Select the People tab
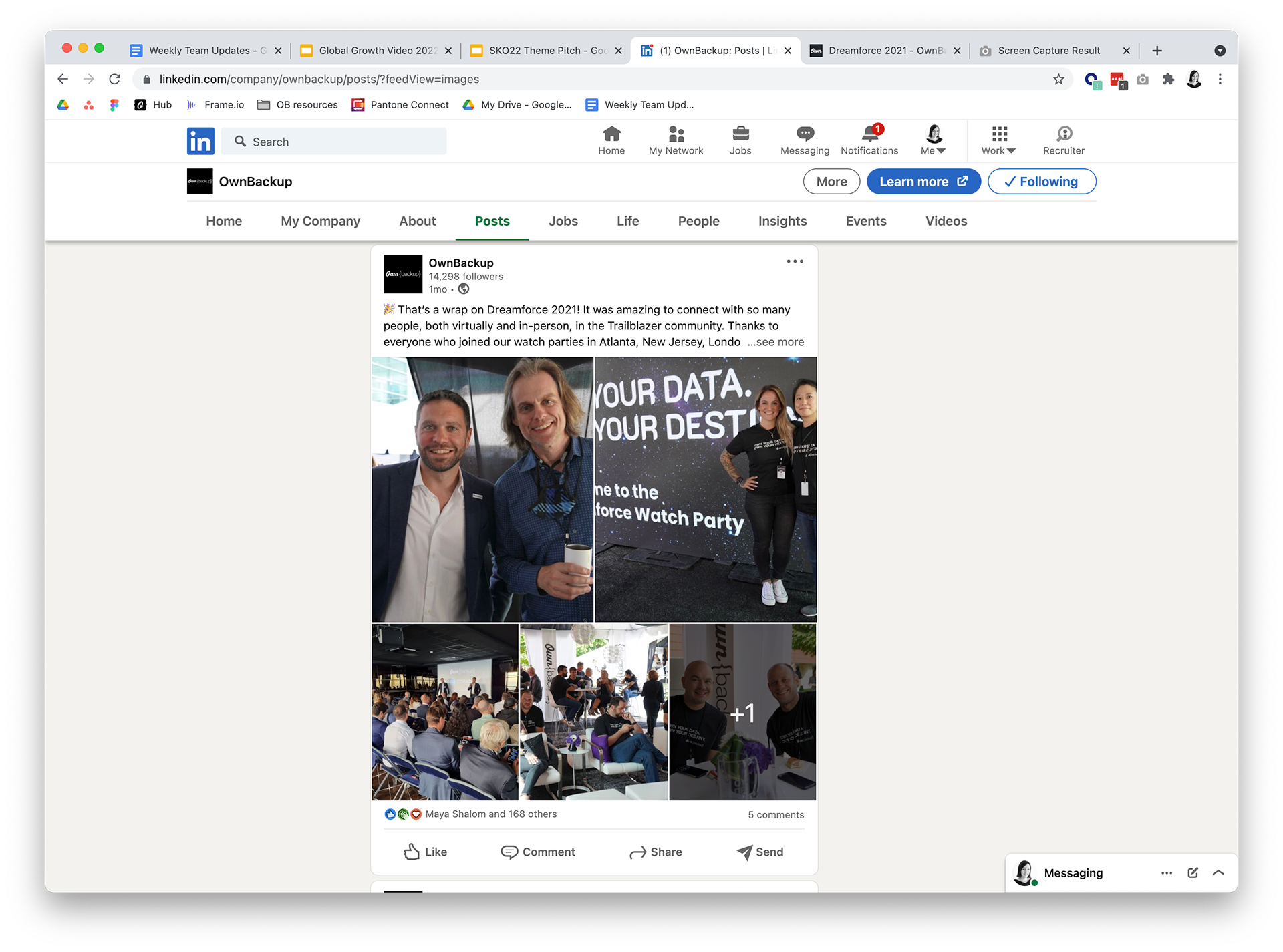The width and height of the screenshot is (1283, 952). pyautogui.click(x=699, y=221)
